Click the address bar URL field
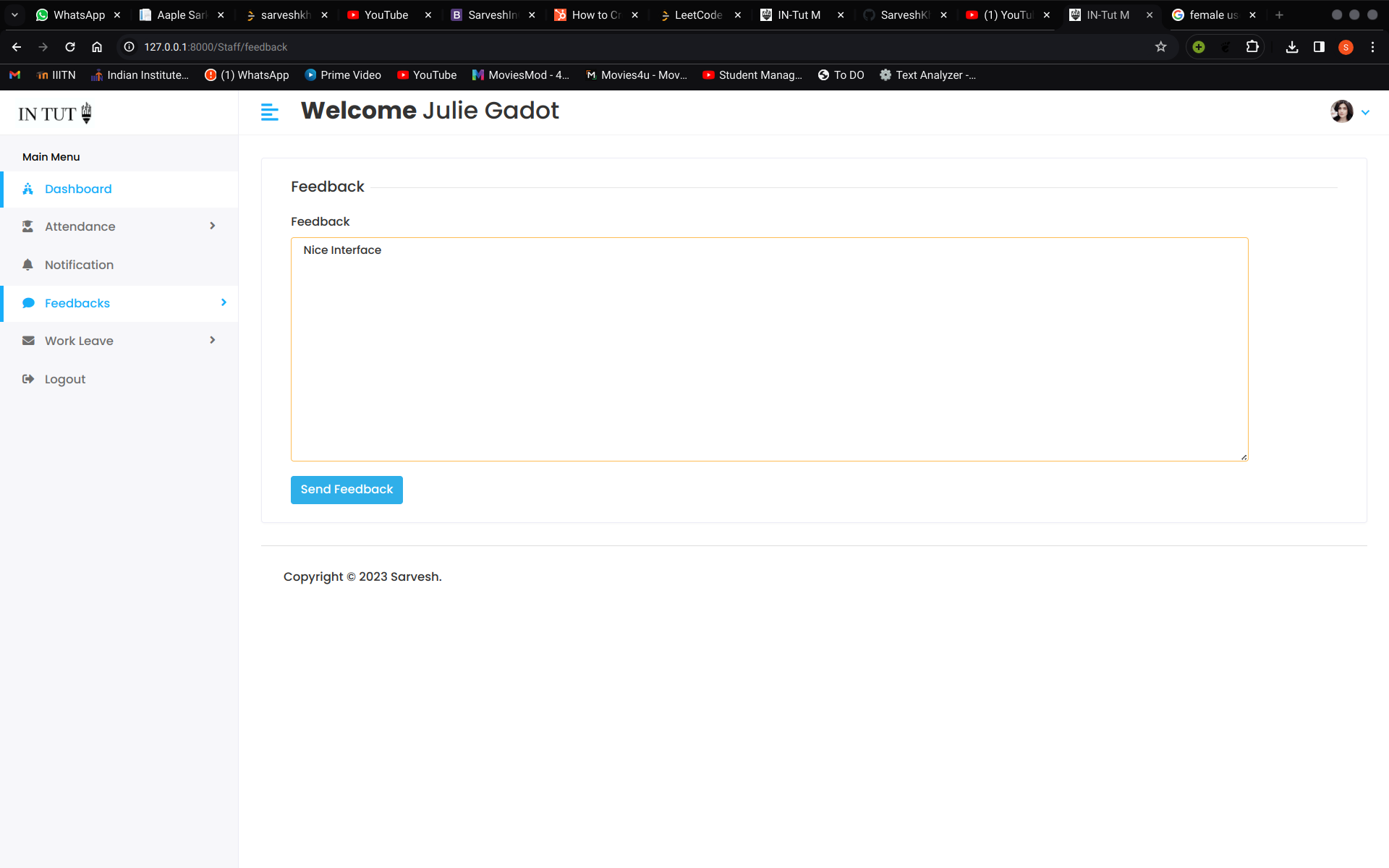The width and height of the screenshot is (1389, 868). point(579,47)
